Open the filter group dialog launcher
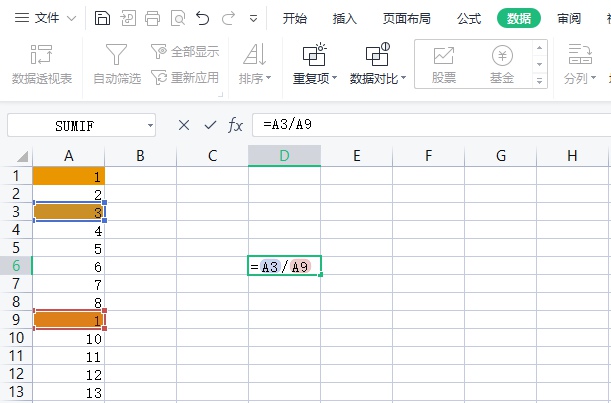The image size is (611, 403). point(221,94)
